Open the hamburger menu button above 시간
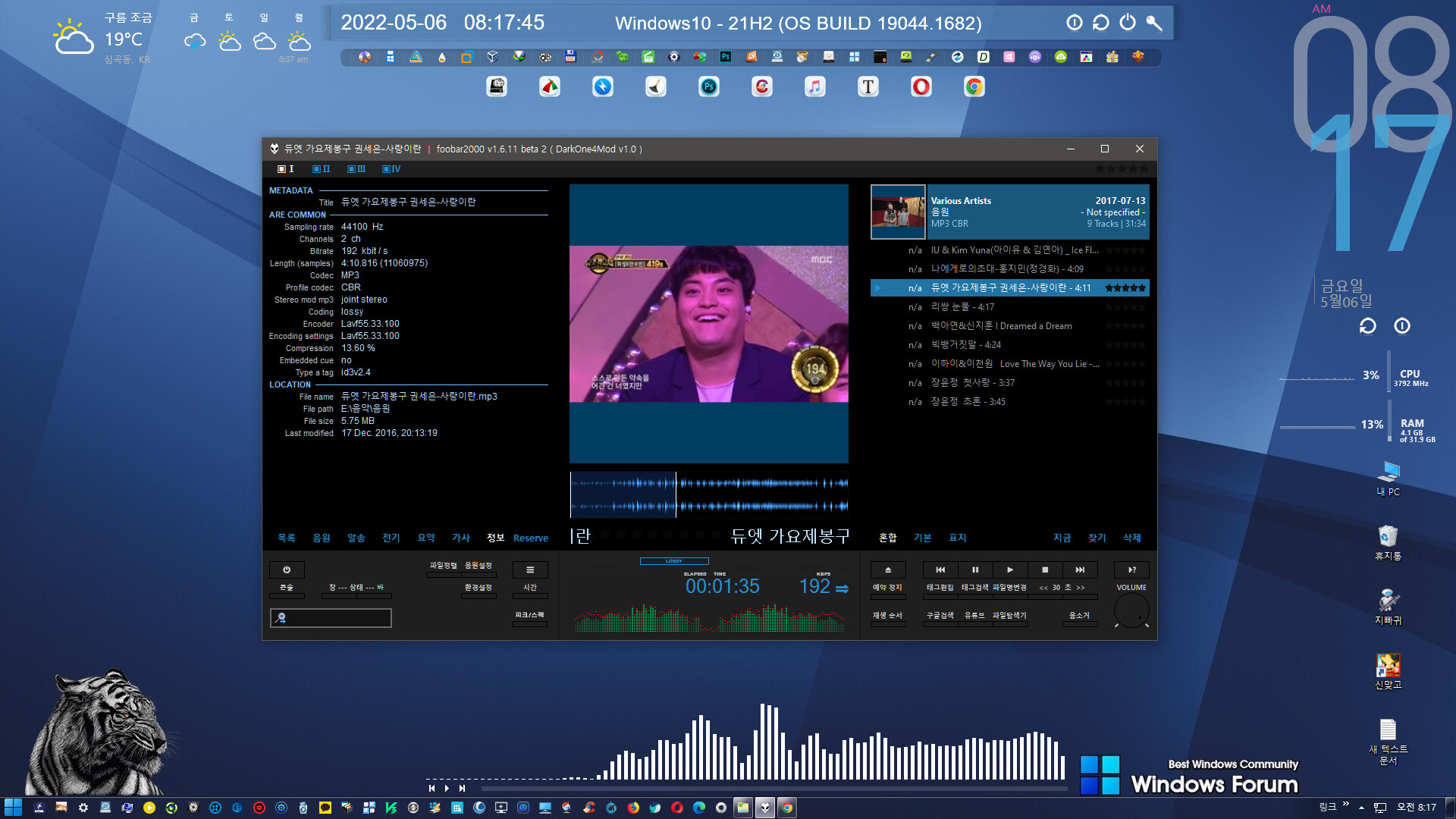The height and width of the screenshot is (819, 1456). tap(530, 570)
